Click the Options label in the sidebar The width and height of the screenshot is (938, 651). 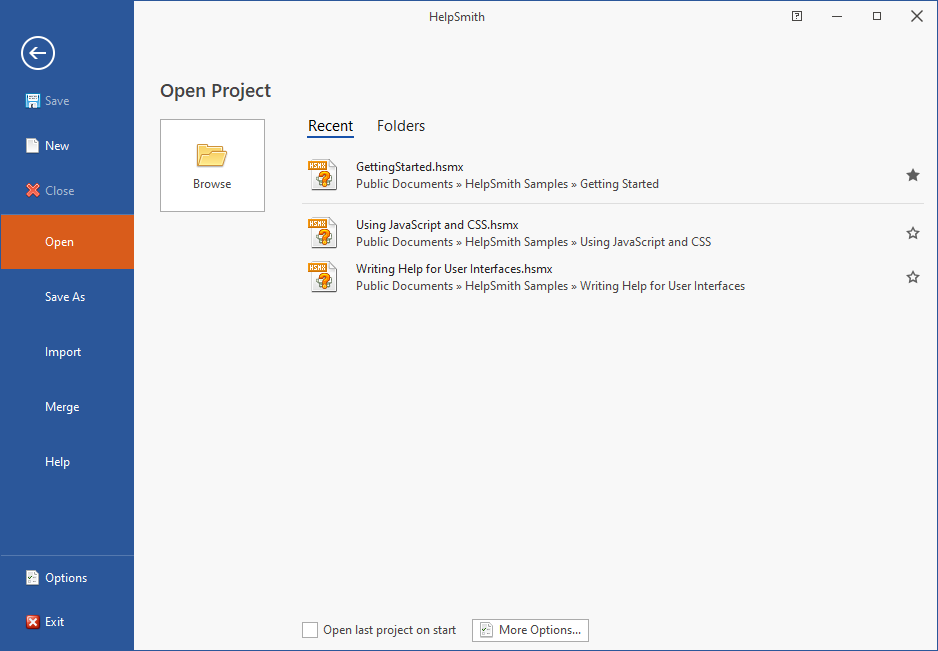point(66,577)
